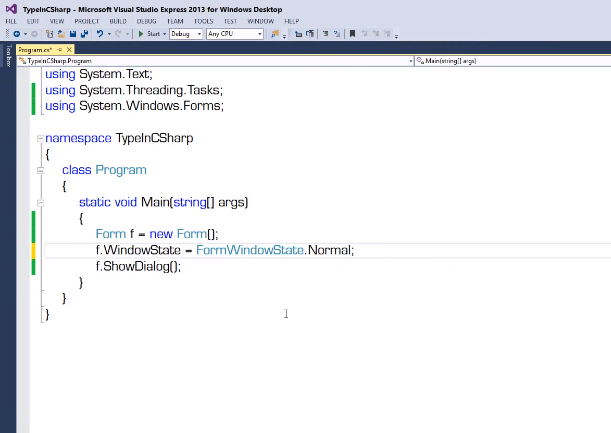Click the Display Object Member List icon
611x433 pixels.
pos(298,34)
